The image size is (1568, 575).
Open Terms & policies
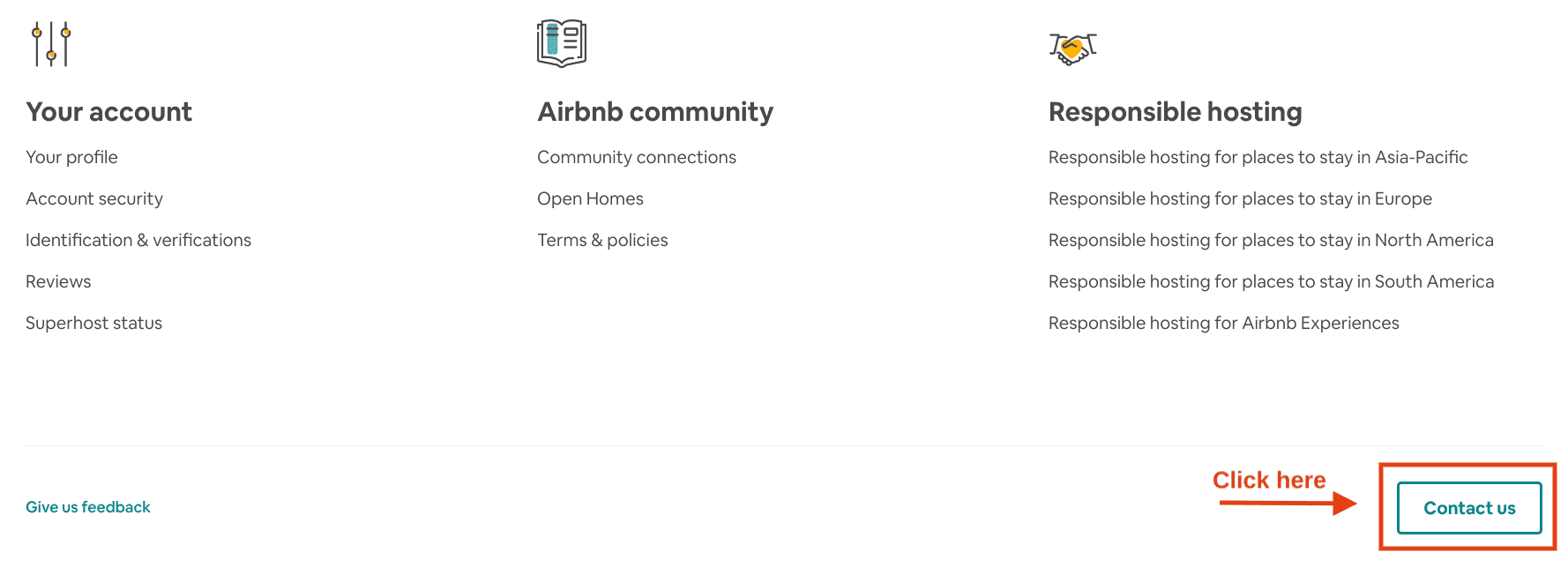tap(601, 239)
